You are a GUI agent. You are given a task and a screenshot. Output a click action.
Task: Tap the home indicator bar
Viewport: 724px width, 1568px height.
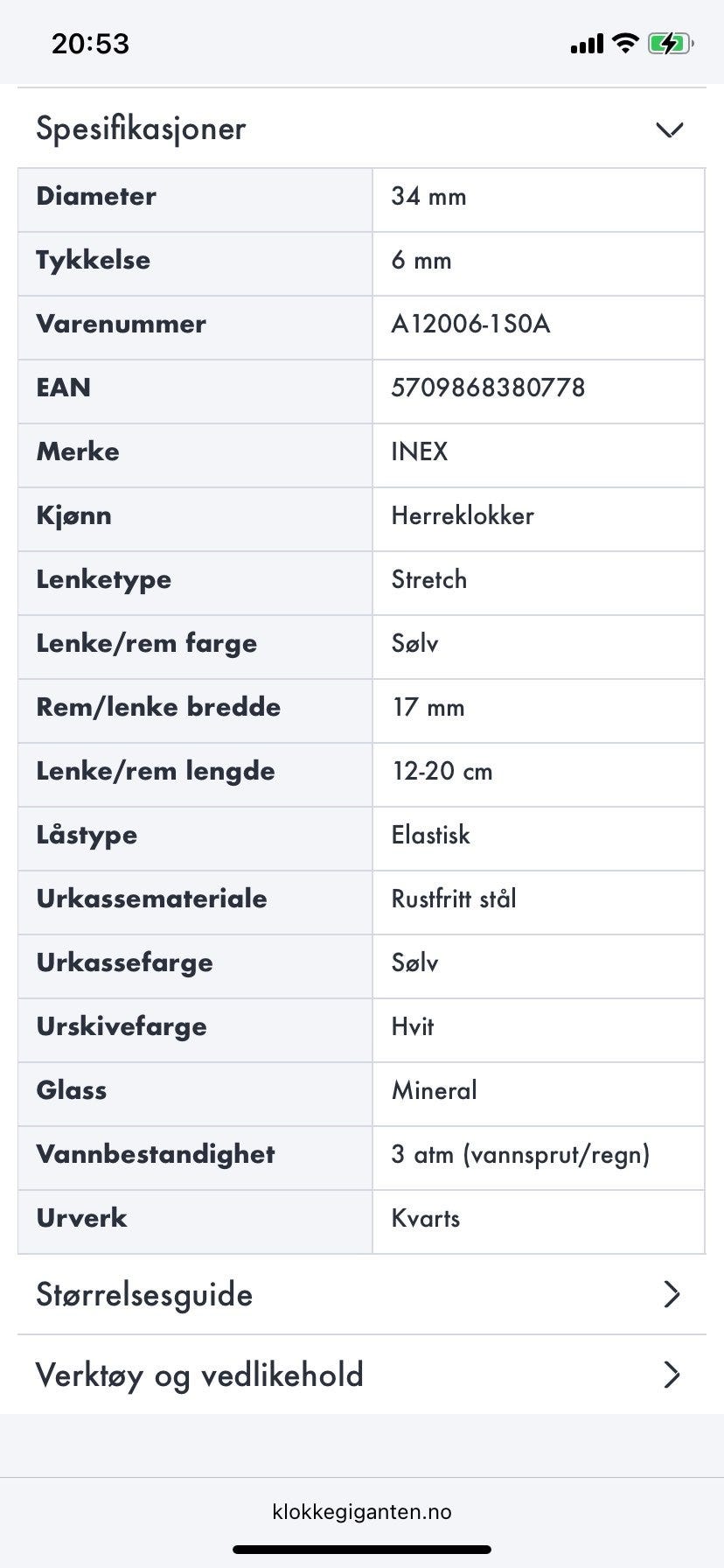click(362, 1549)
